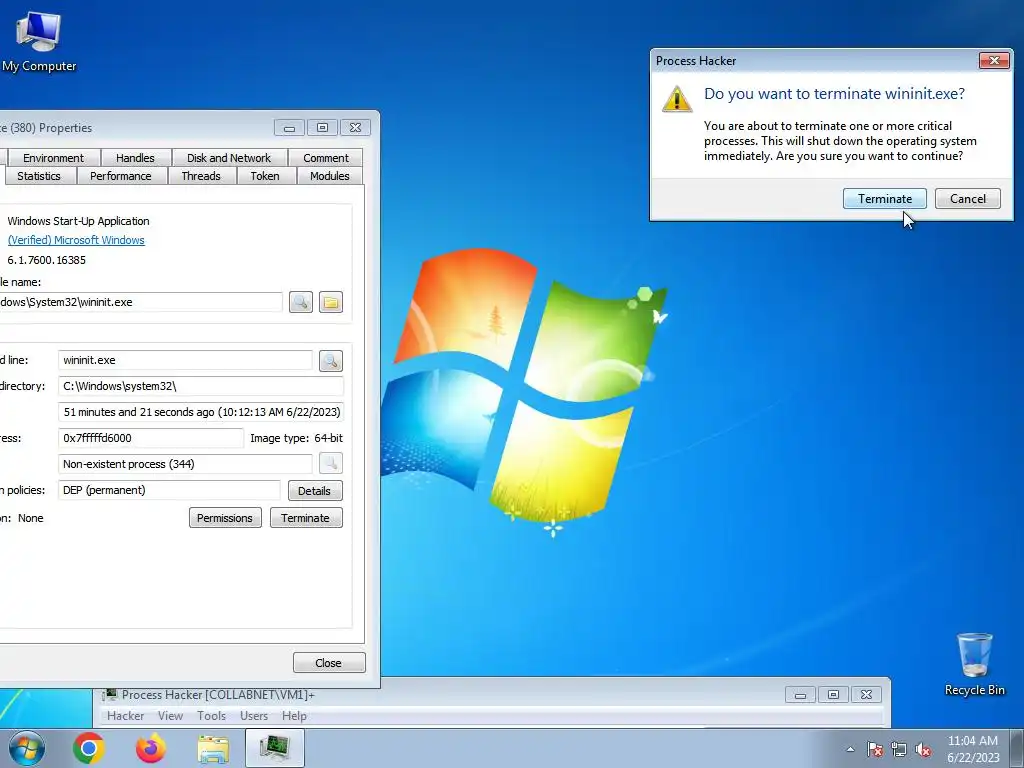The height and width of the screenshot is (768, 1024).
Task: Minimize the Process Hacker main window
Action: coord(800,694)
